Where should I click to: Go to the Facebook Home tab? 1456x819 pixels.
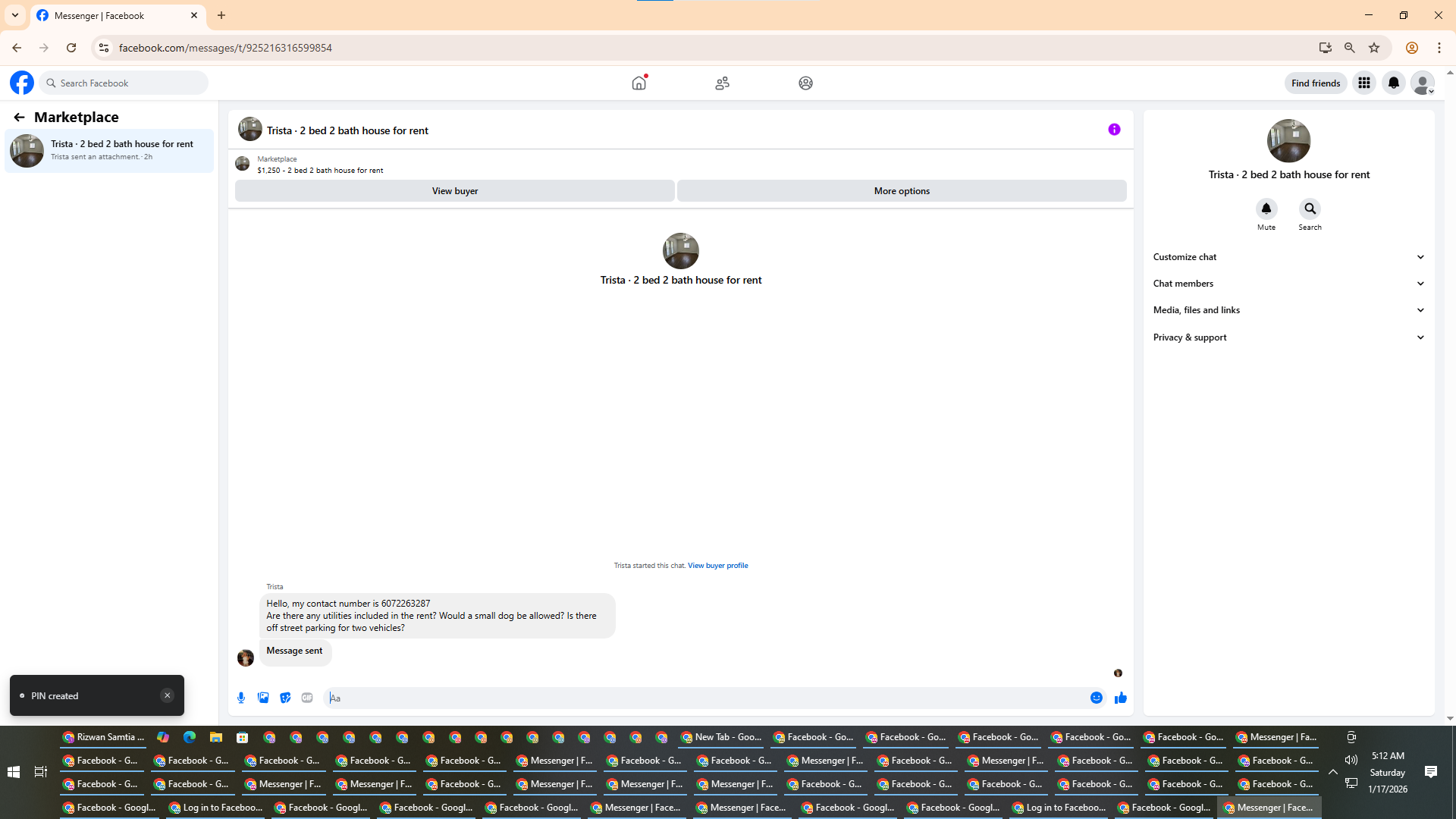coord(639,83)
